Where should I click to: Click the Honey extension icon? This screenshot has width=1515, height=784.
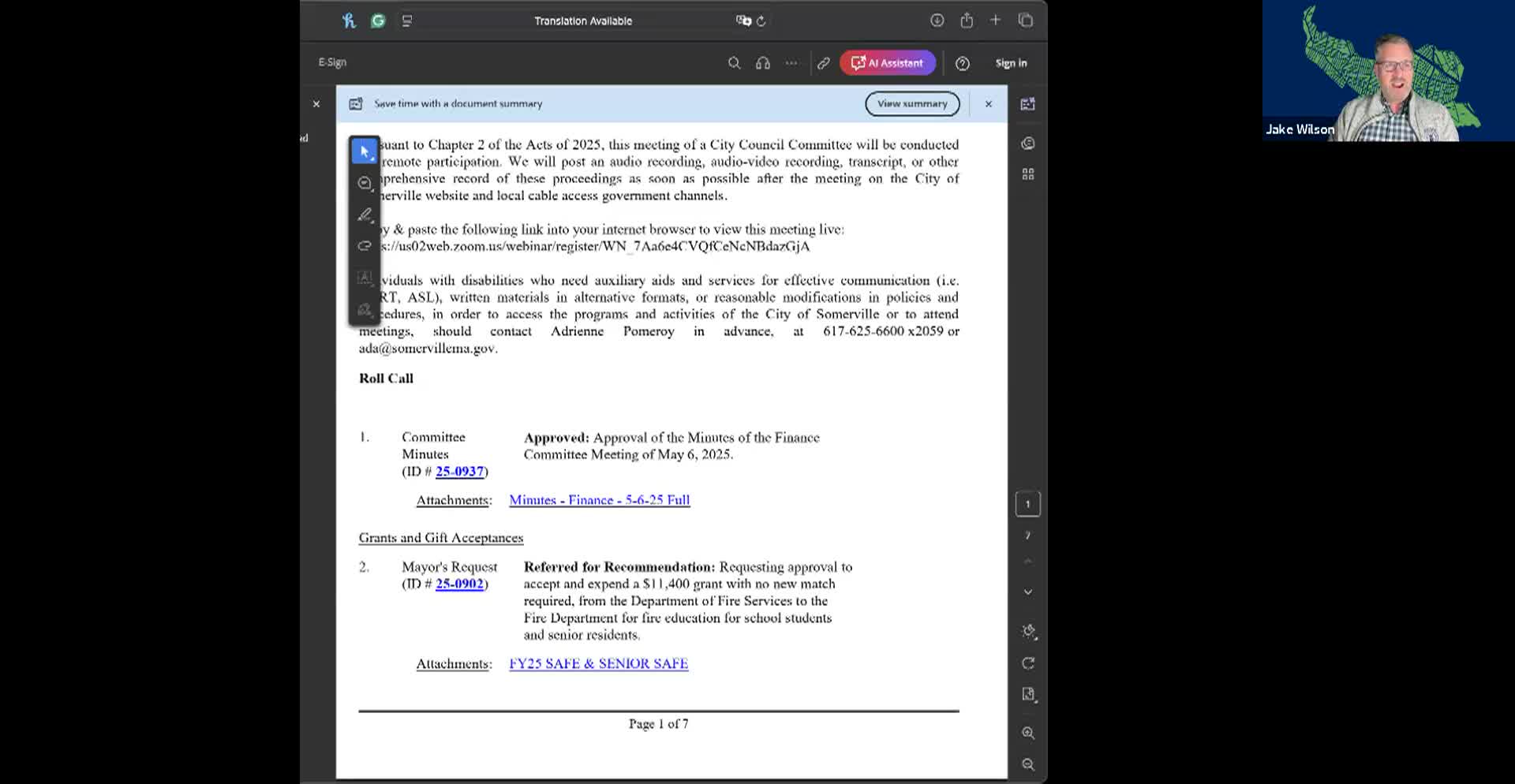(349, 21)
